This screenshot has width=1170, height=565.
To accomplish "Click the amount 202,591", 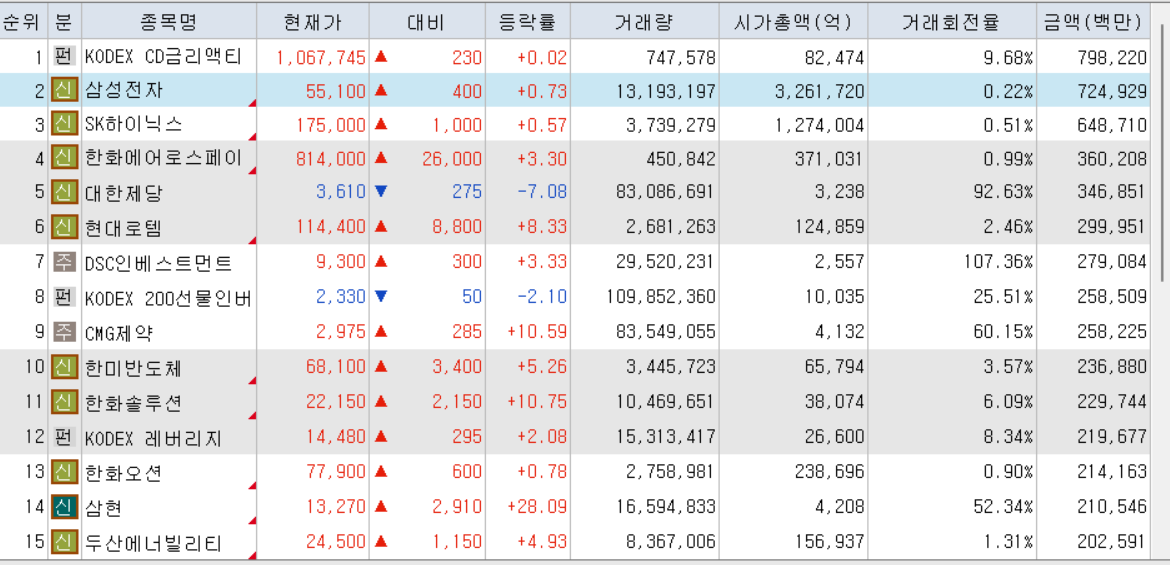I will [1111, 542].
